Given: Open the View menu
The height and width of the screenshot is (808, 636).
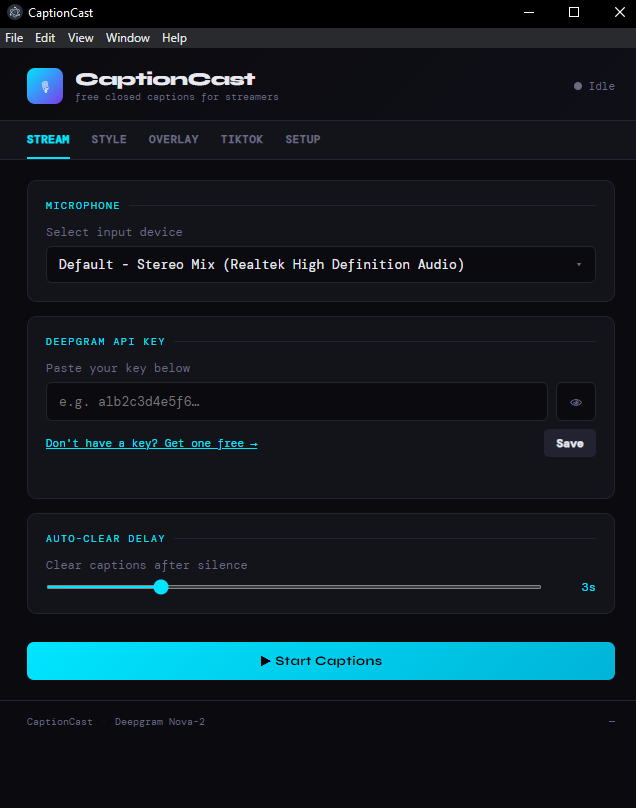Looking at the screenshot, I should coord(81,38).
